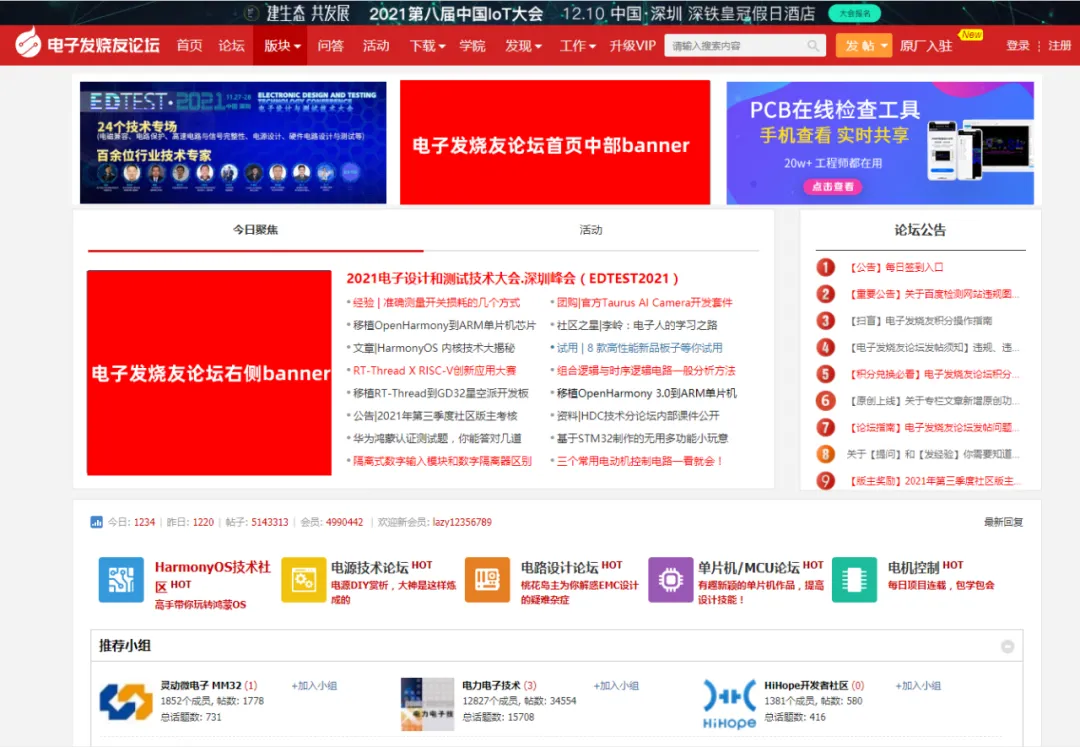Click the top IoT大会 announcement strip
The image size is (1080, 747).
(x=540, y=13)
